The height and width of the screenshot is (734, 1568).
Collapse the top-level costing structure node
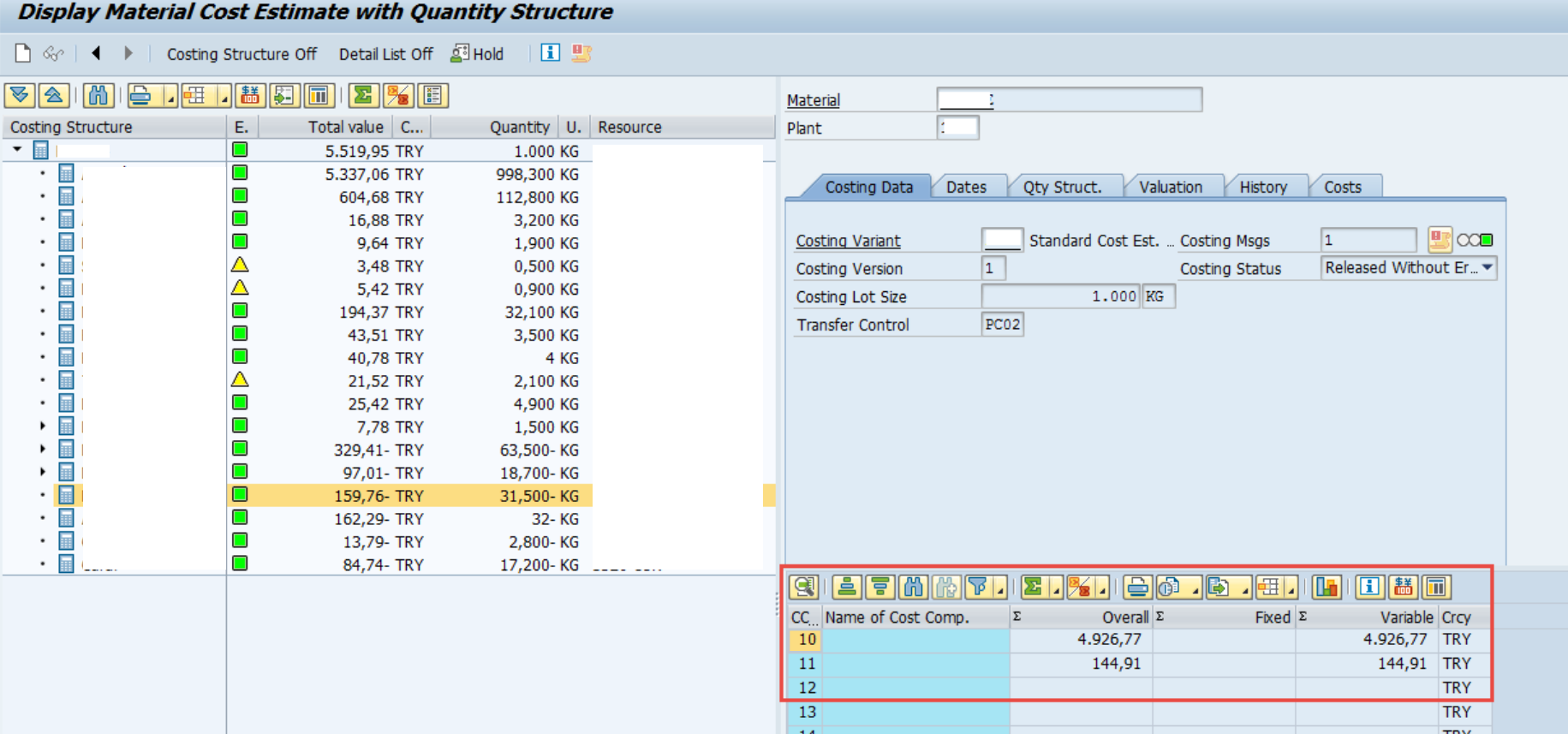[x=17, y=149]
